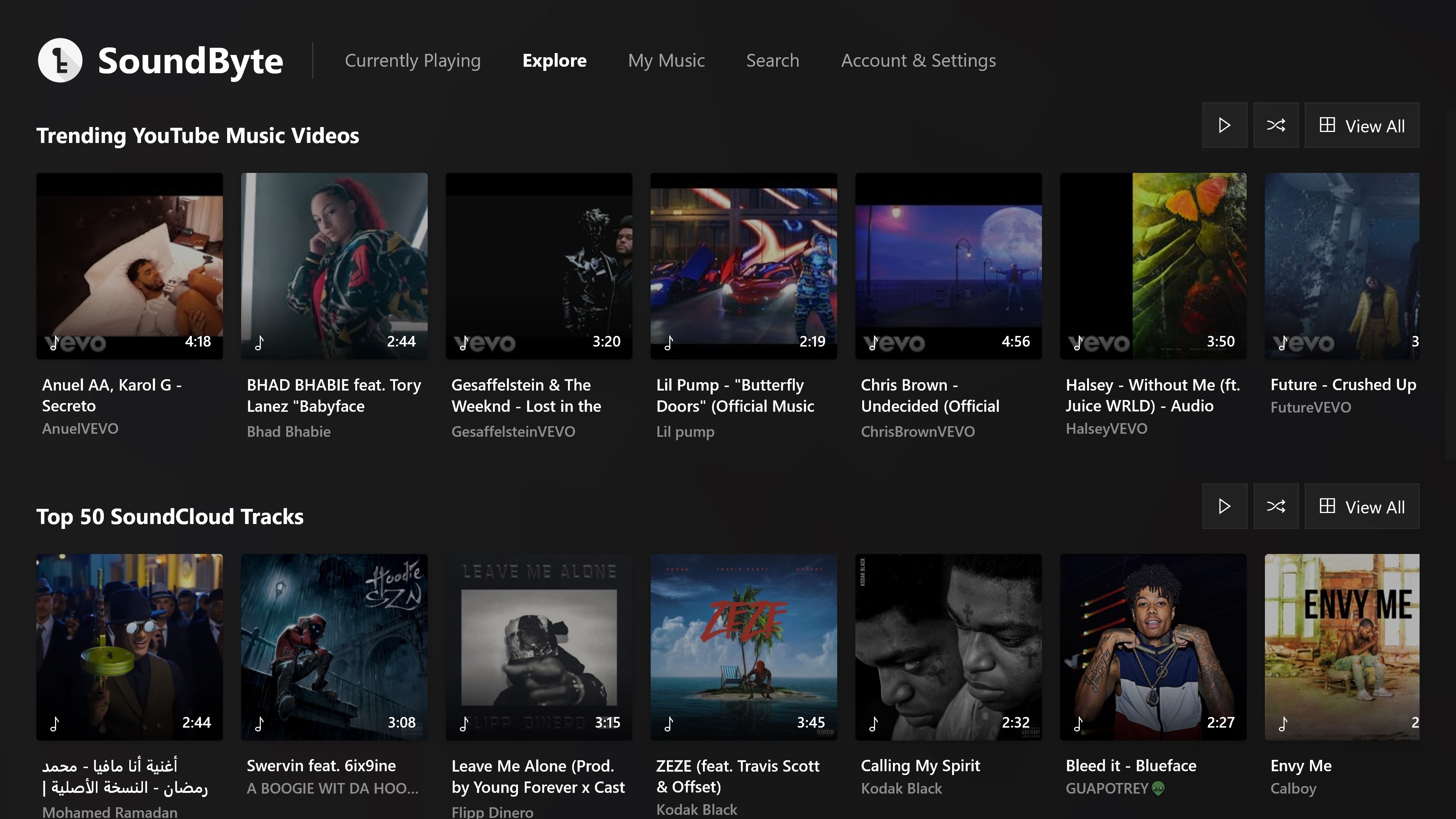
Task: Open Chris Brown Undecided video thumbnail
Action: pyautogui.click(x=948, y=266)
